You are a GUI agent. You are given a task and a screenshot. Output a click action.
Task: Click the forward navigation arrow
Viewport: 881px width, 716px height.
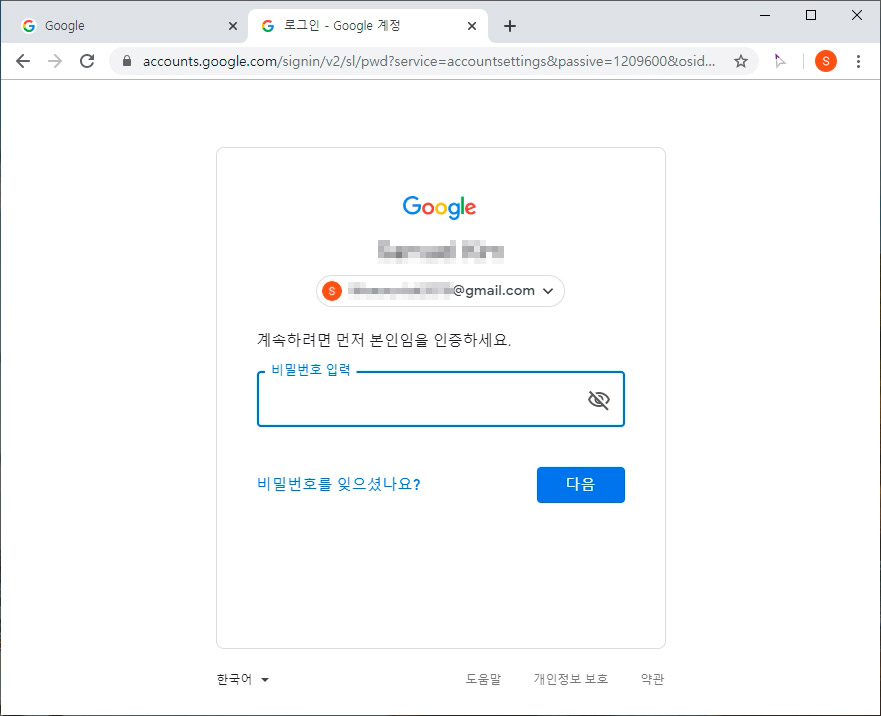[55, 61]
